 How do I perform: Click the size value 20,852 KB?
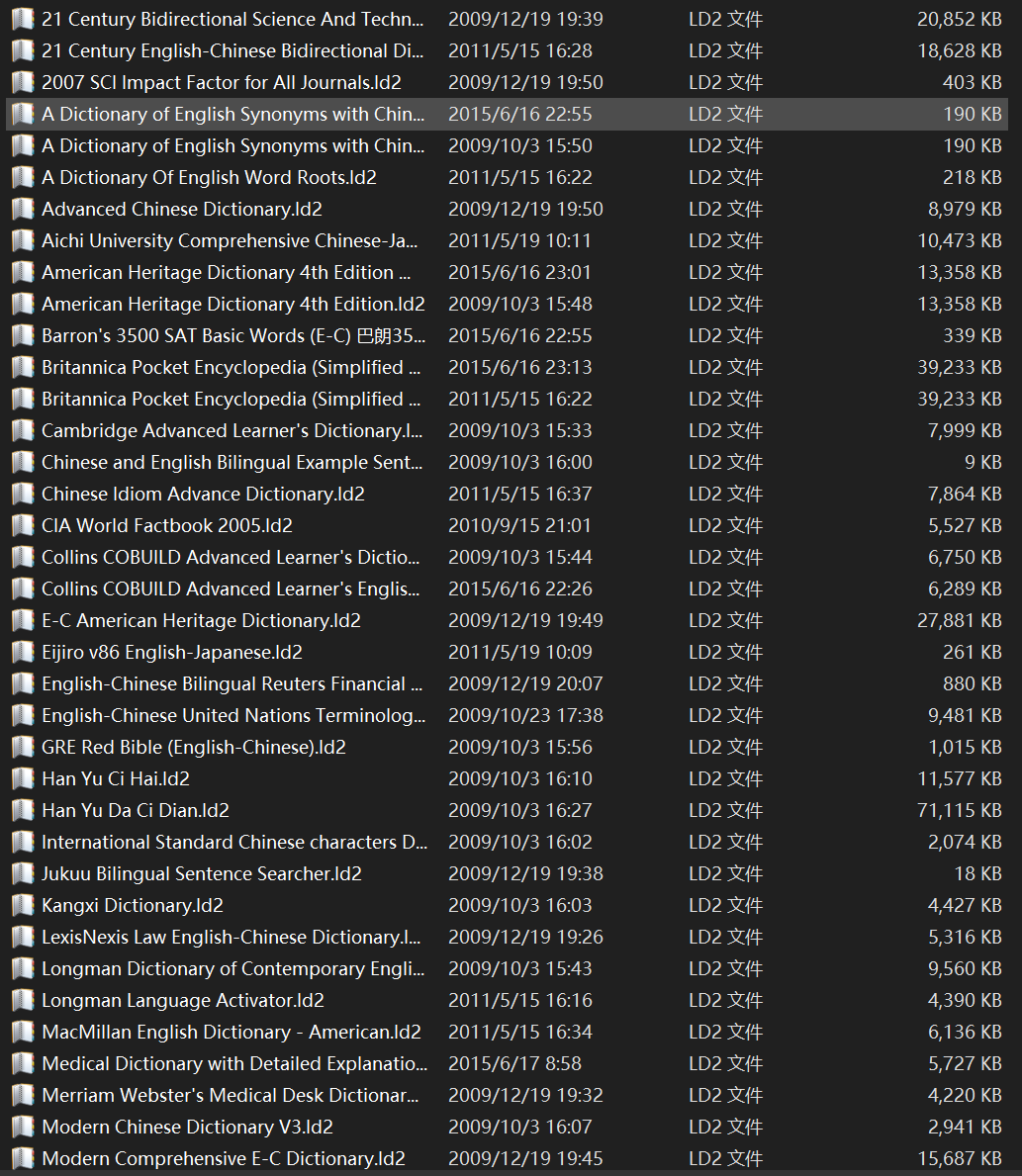point(960,19)
